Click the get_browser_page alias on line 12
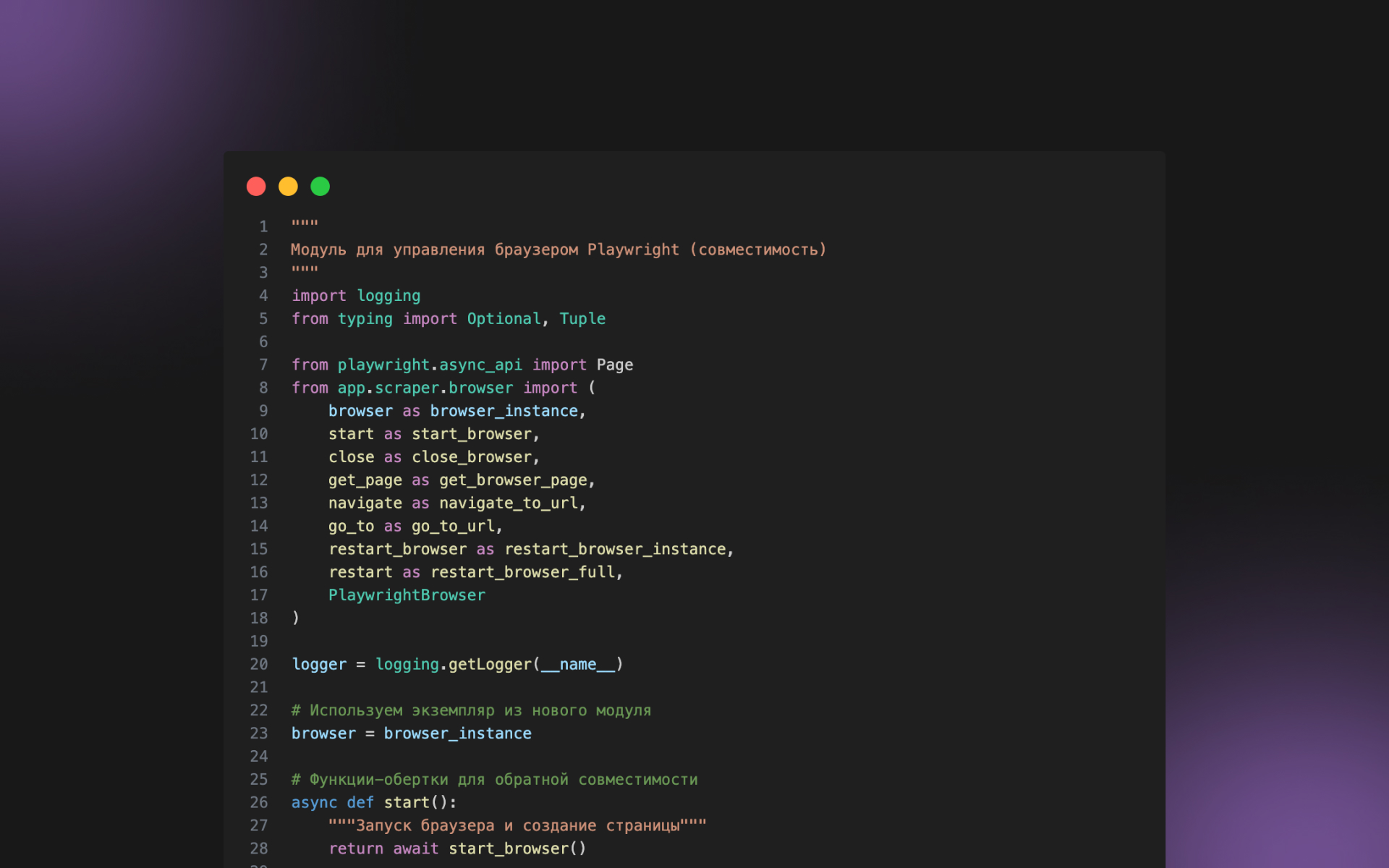The image size is (1389, 868). click(x=514, y=480)
